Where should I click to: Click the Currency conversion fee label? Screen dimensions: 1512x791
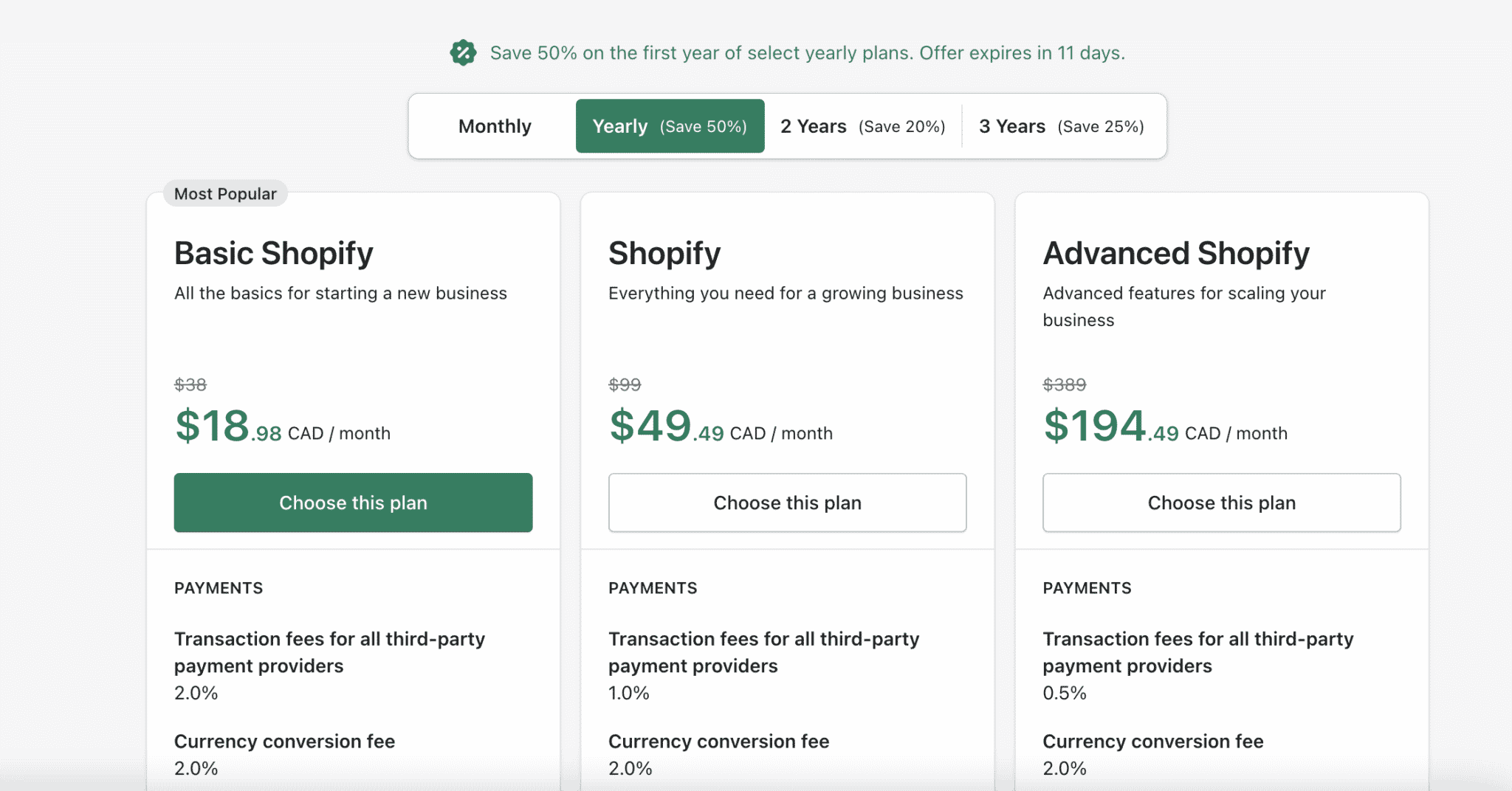[283, 741]
